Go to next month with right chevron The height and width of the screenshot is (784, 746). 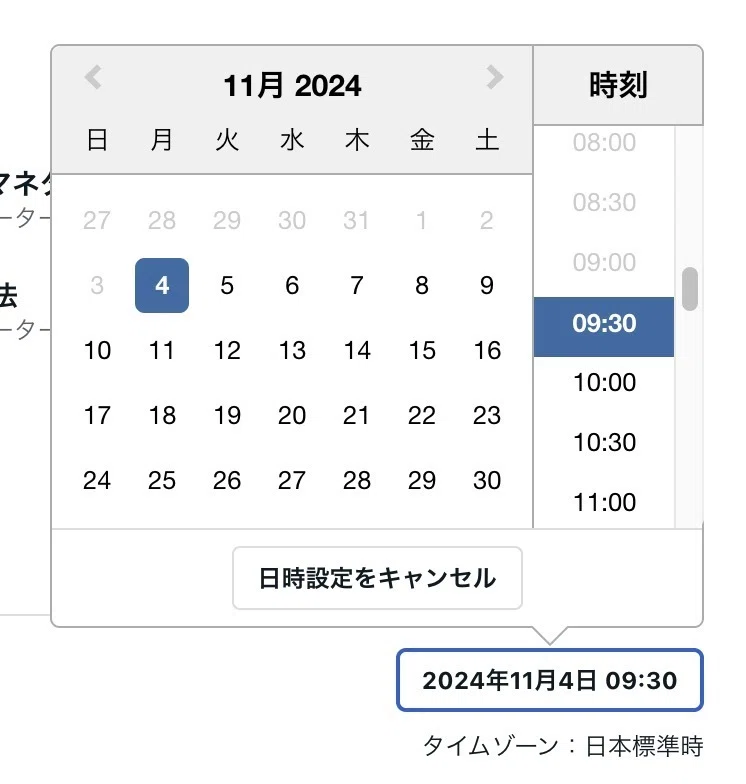494,78
